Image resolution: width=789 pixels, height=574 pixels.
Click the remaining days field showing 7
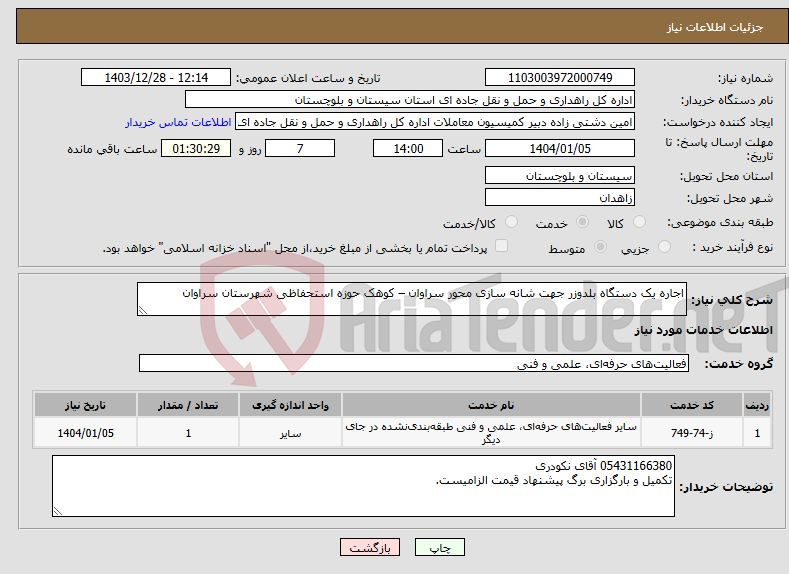[300, 148]
